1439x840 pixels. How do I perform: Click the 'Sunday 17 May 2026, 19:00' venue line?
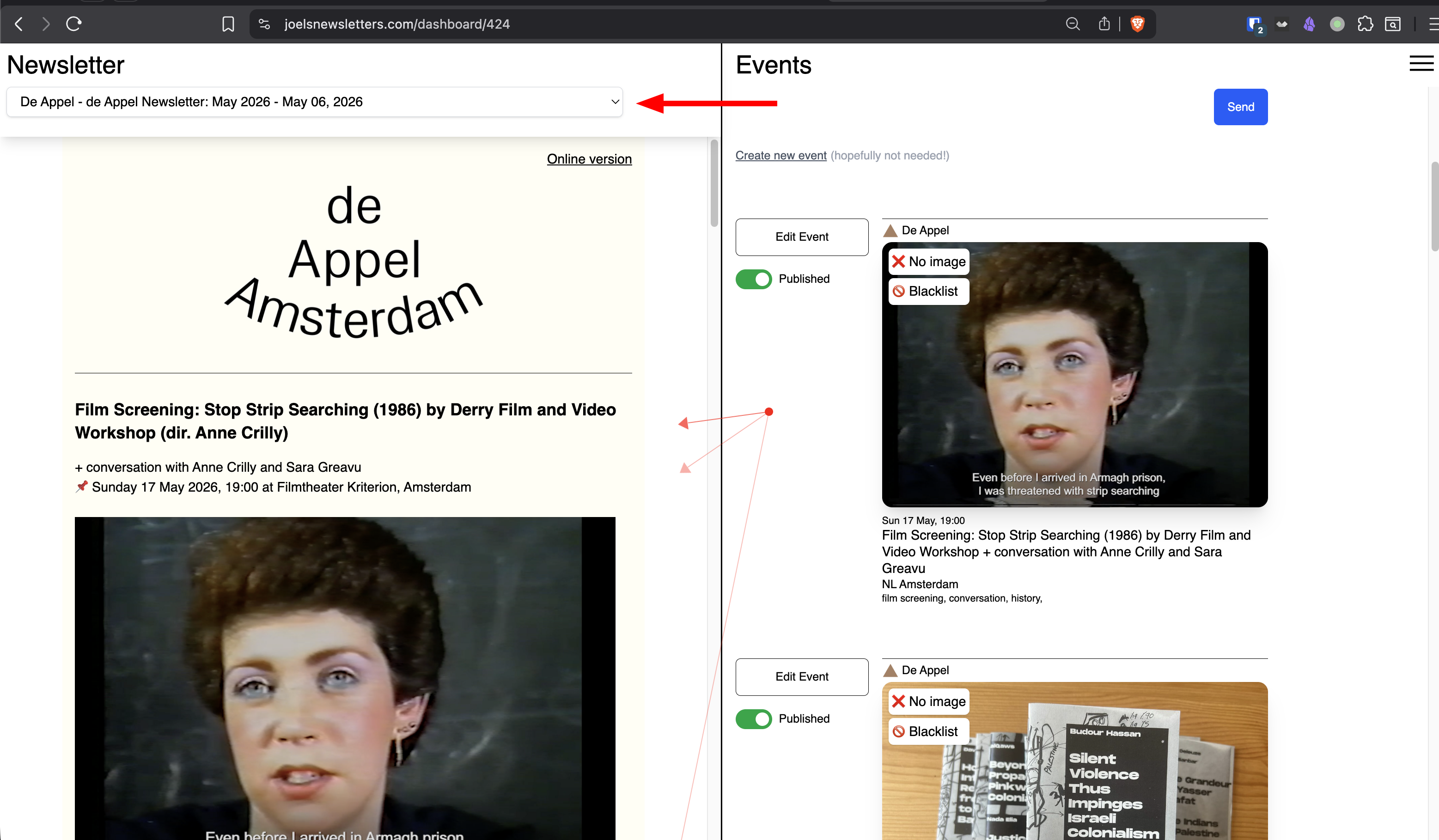tap(273, 487)
